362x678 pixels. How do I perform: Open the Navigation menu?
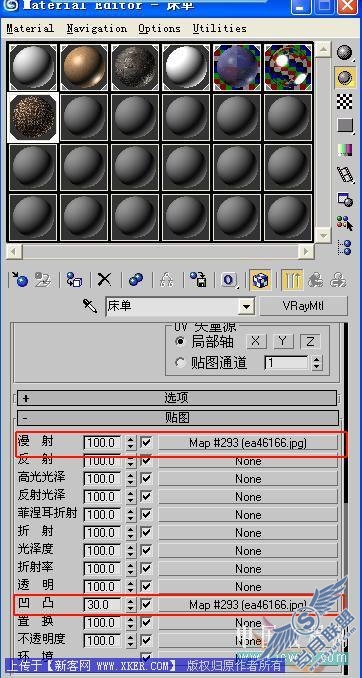[97, 29]
